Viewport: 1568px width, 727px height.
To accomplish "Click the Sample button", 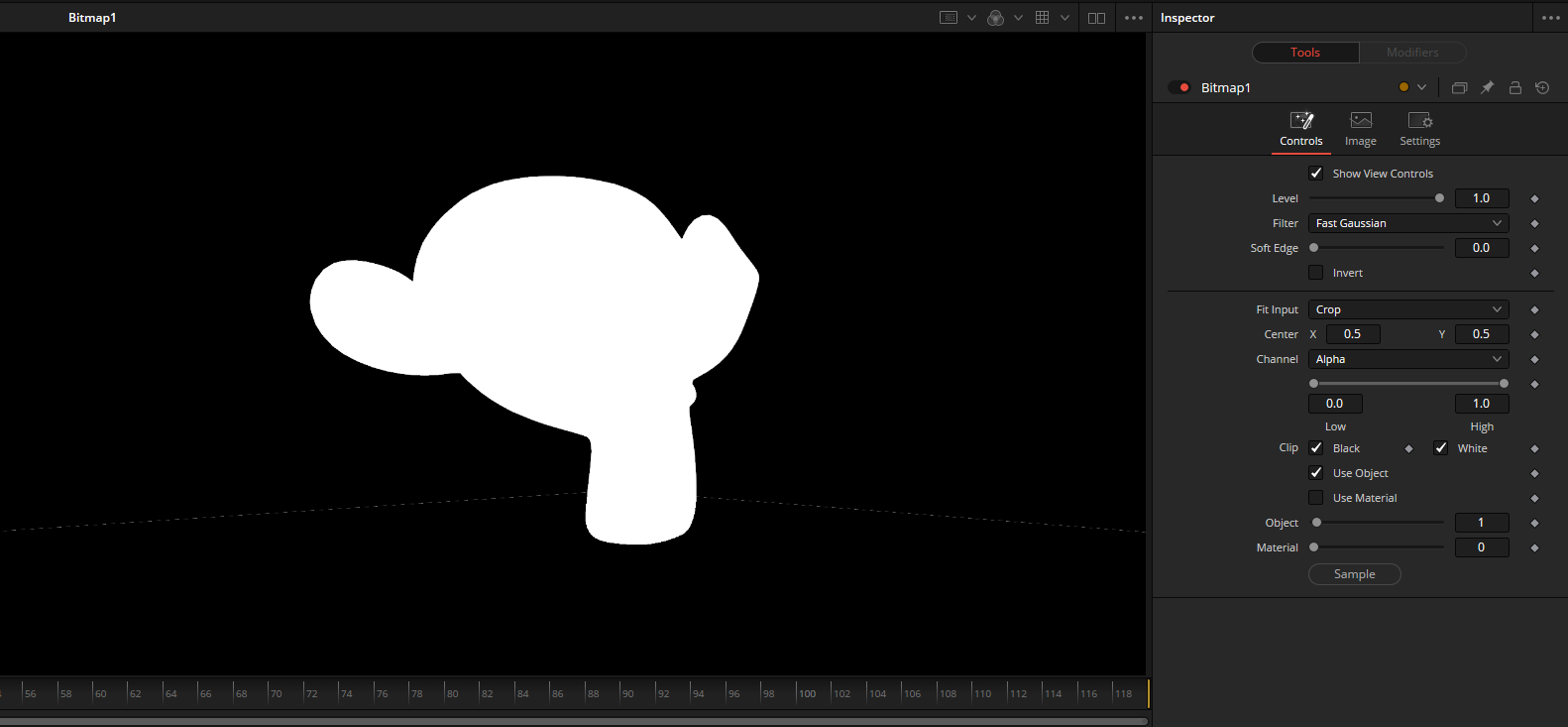I will pyautogui.click(x=1354, y=574).
